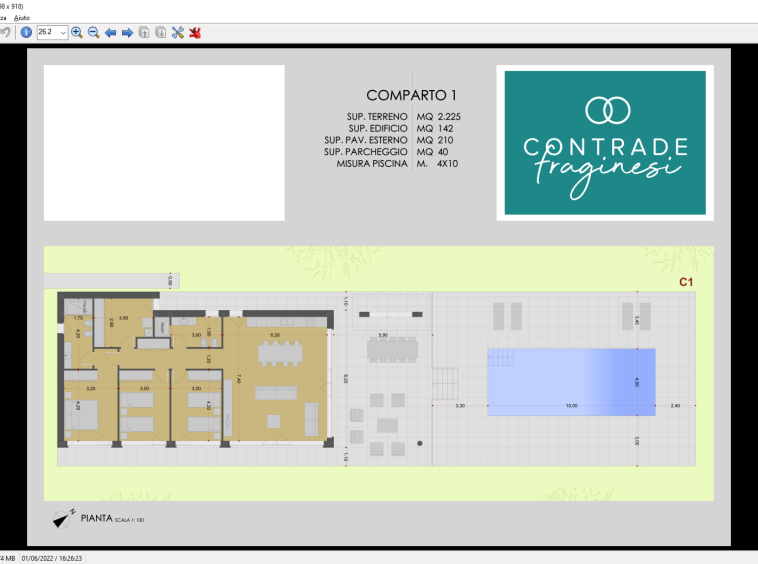Click the red IrfanView about icon

[x=195, y=32]
